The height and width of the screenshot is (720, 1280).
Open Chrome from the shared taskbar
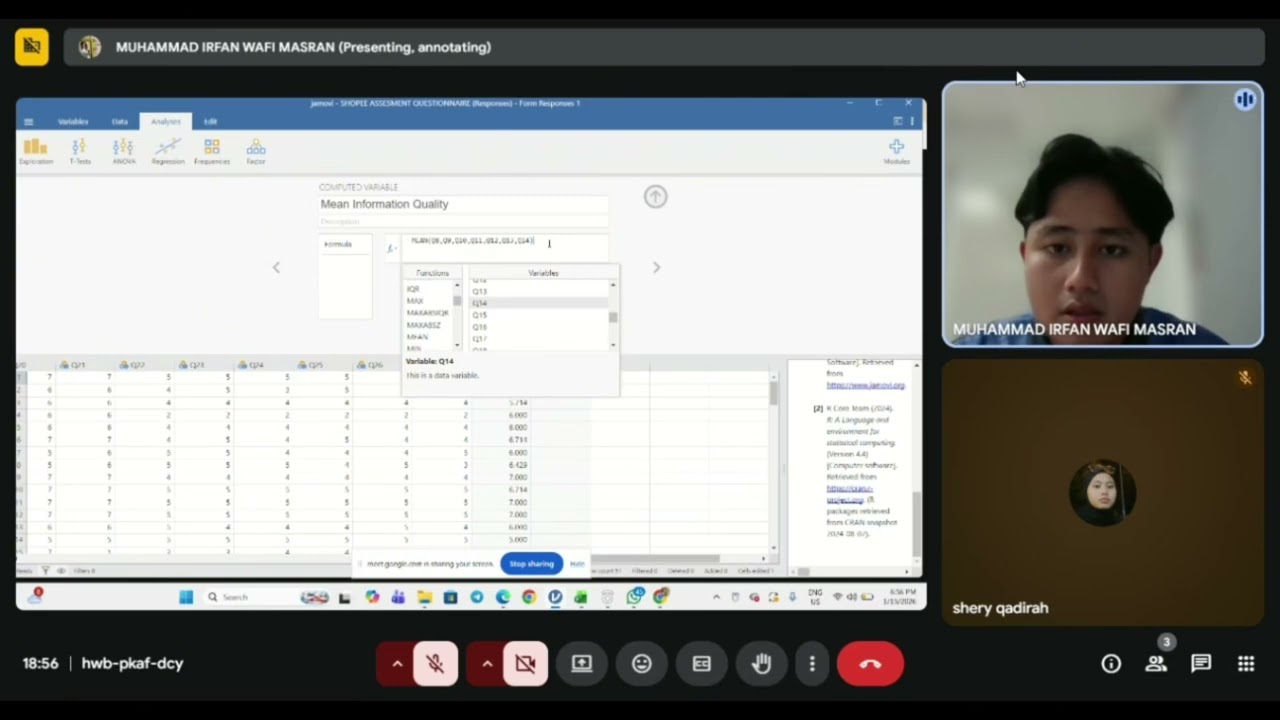point(529,597)
